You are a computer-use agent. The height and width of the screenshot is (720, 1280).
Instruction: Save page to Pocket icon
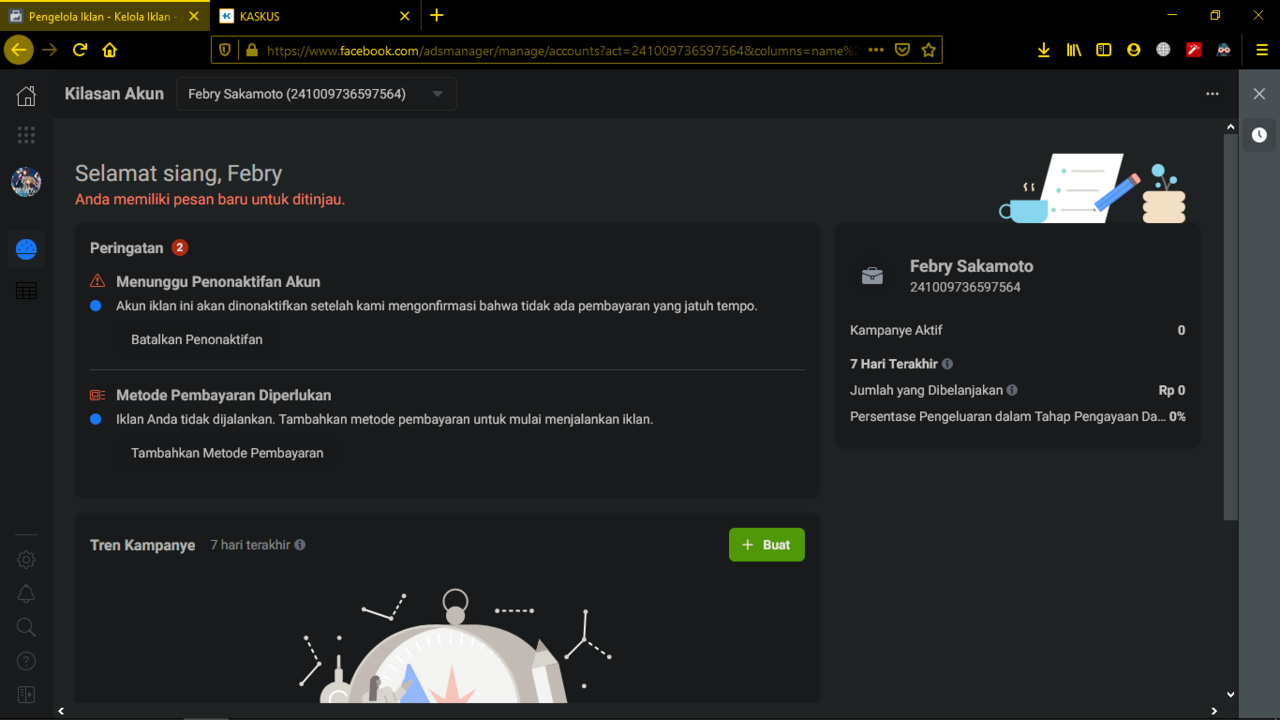(902, 49)
